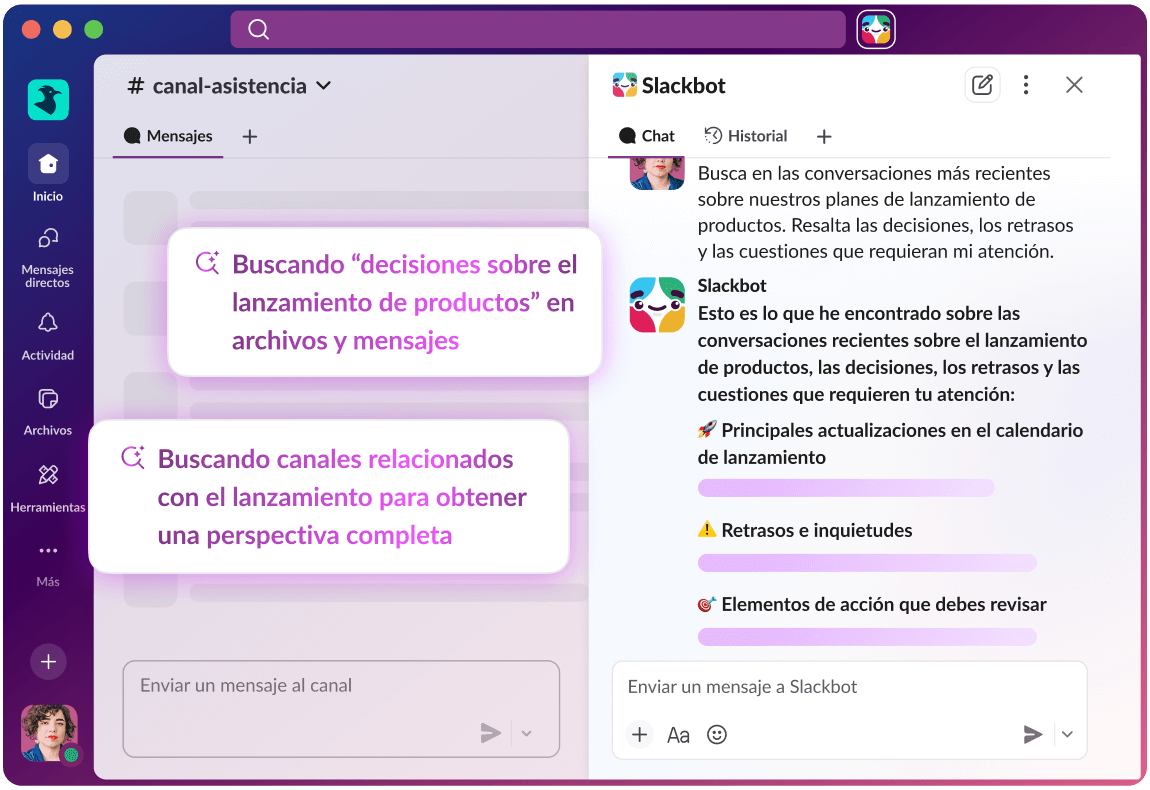
Task: Click the Buscando canales relacionados card
Action: (x=329, y=497)
